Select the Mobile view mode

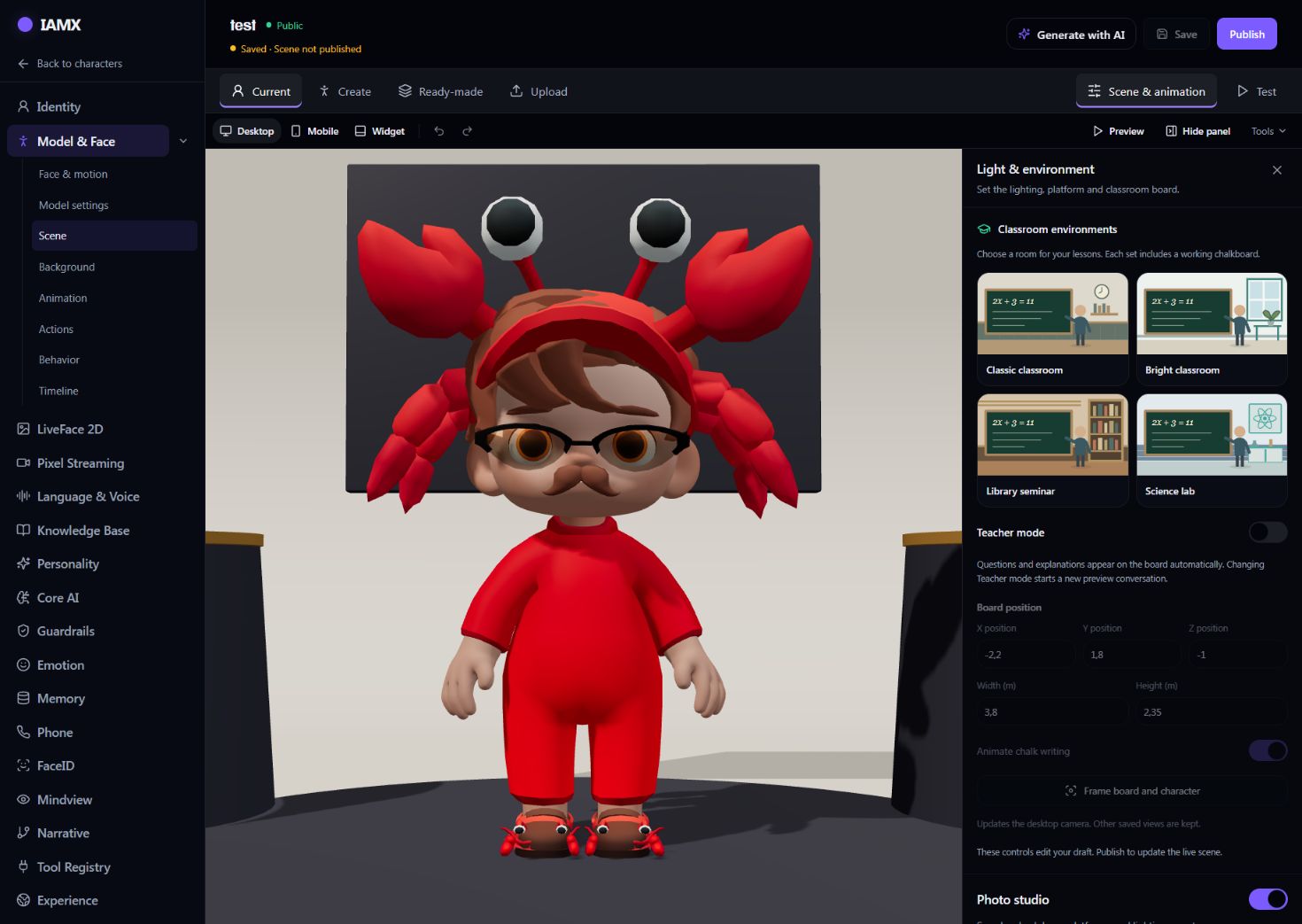point(314,131)
